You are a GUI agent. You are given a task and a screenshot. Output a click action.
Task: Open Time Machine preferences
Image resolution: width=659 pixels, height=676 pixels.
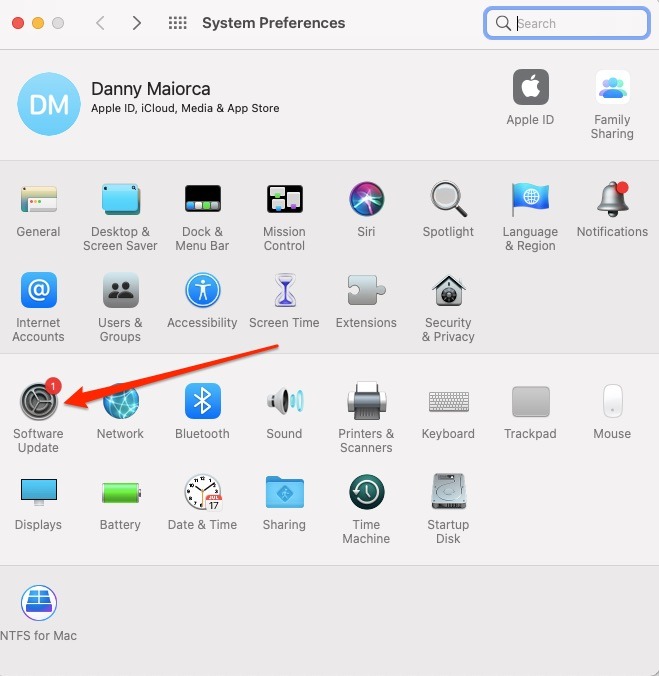(x=366, y=492)
